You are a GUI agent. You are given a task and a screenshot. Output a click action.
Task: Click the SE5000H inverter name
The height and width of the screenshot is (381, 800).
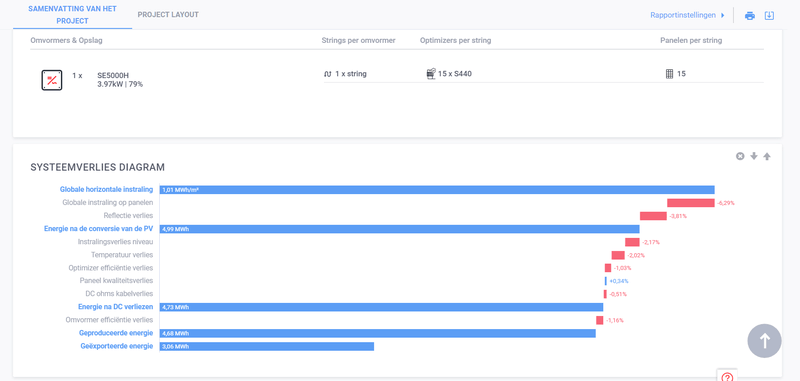click(x=113, y=75)
